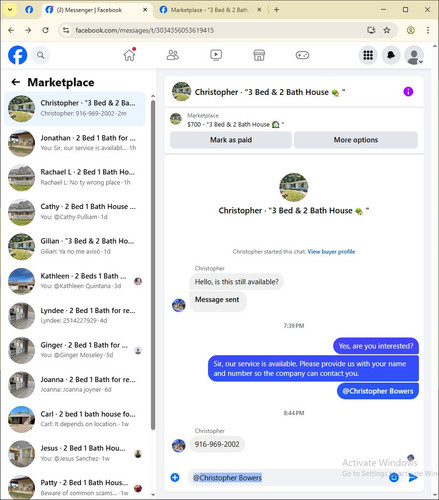Screen dimensions: 439x500
Task: Open the Facebook Home icon
Action: [x=129, y=55]
